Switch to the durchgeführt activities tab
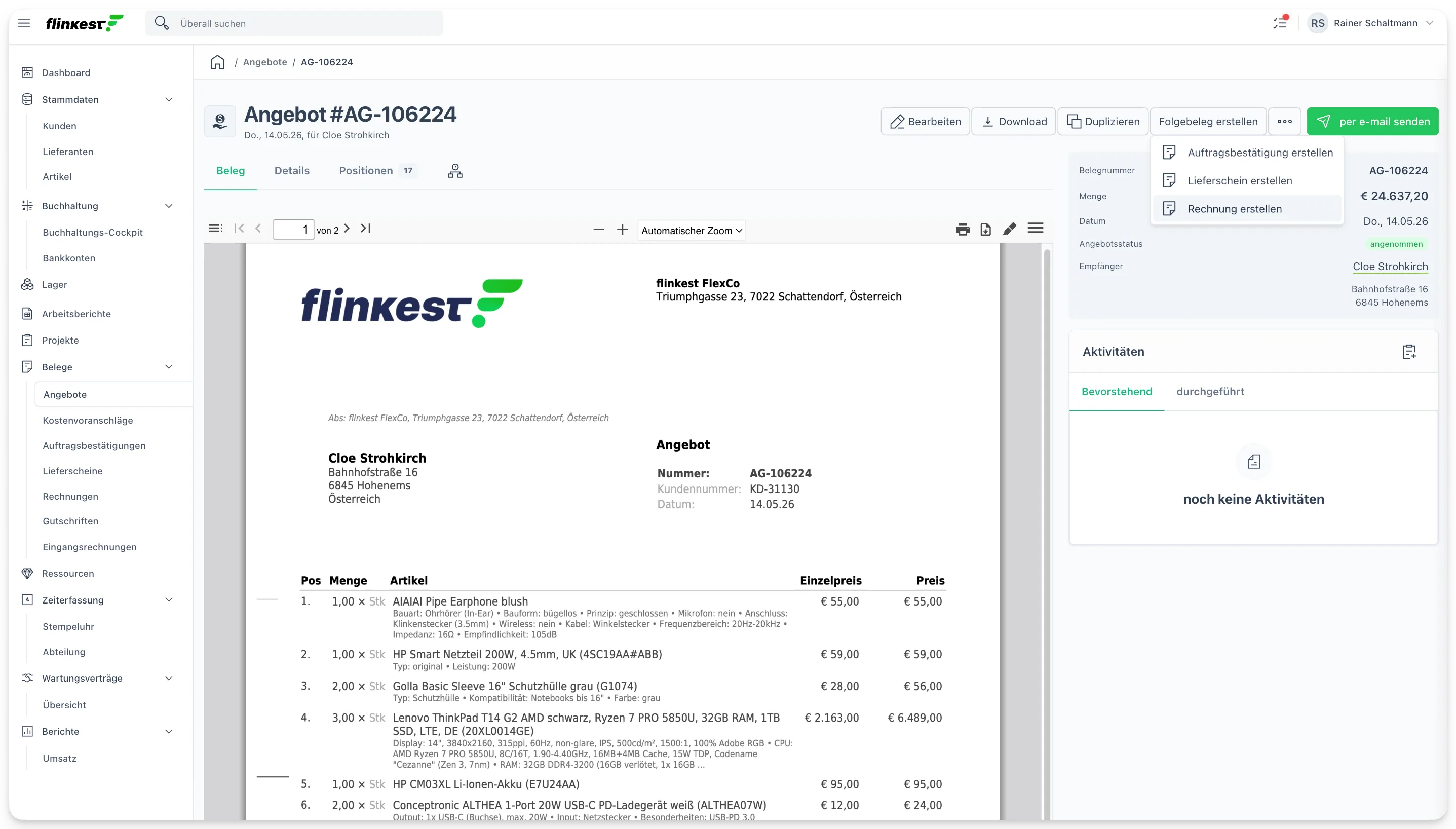The height and width of the screenshot is (829, 1456). click(1210, 392)
